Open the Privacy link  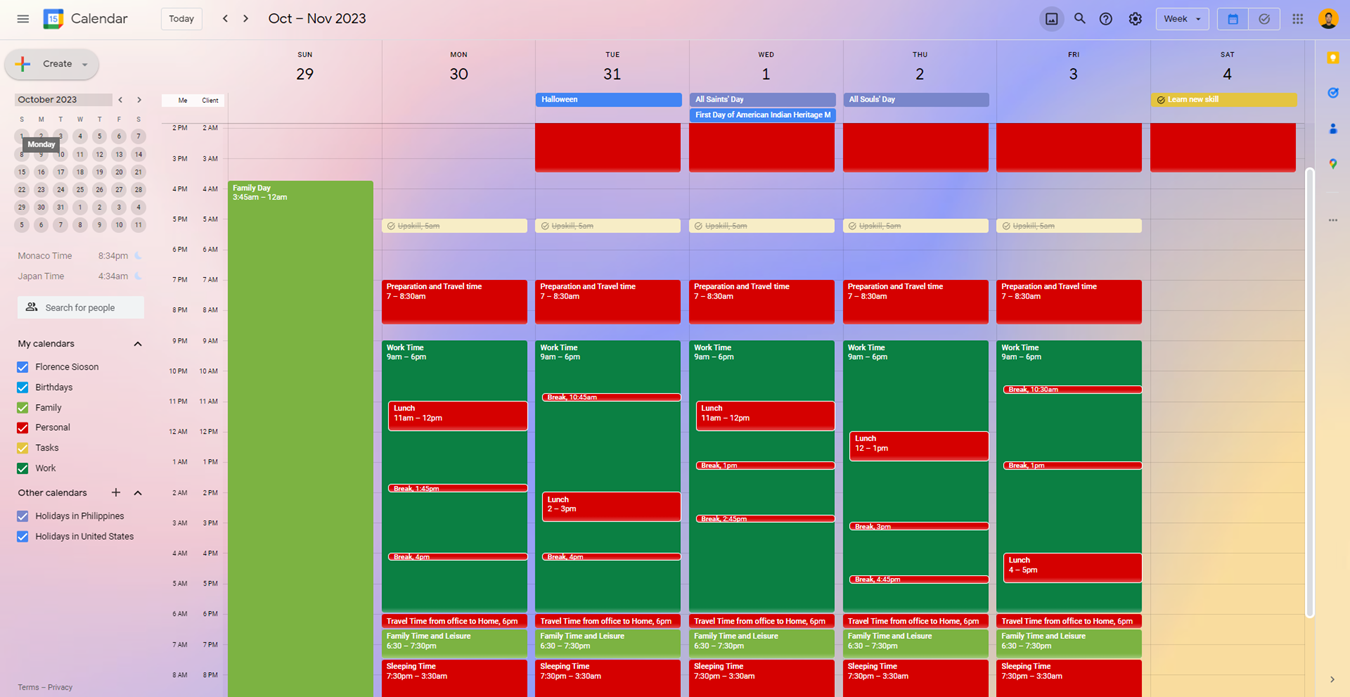(x=60, y=687)
